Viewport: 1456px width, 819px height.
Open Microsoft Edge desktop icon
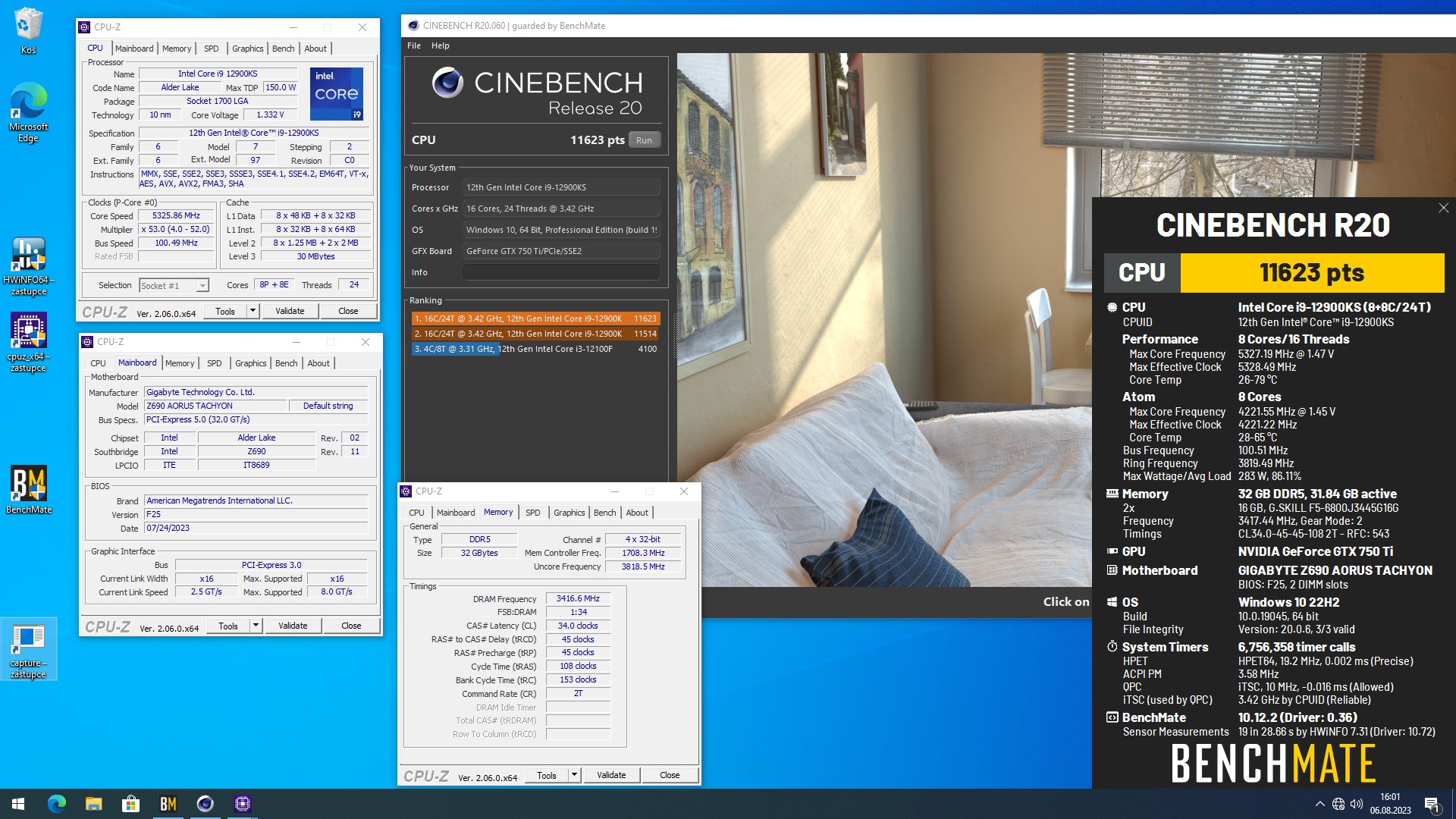pyautogui.click(x=28, y=112)
